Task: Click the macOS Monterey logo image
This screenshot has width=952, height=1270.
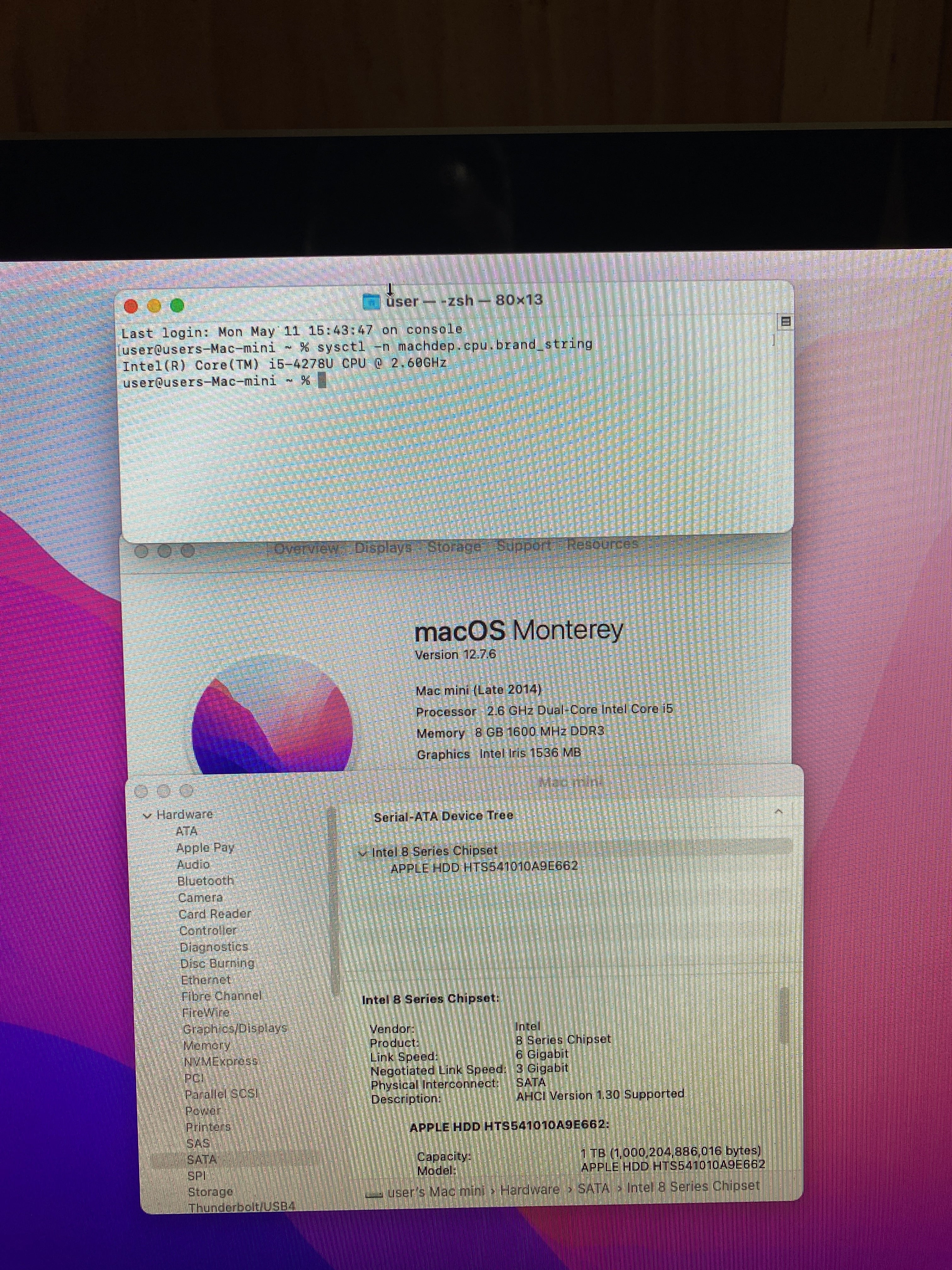Action: click(272, 714)
